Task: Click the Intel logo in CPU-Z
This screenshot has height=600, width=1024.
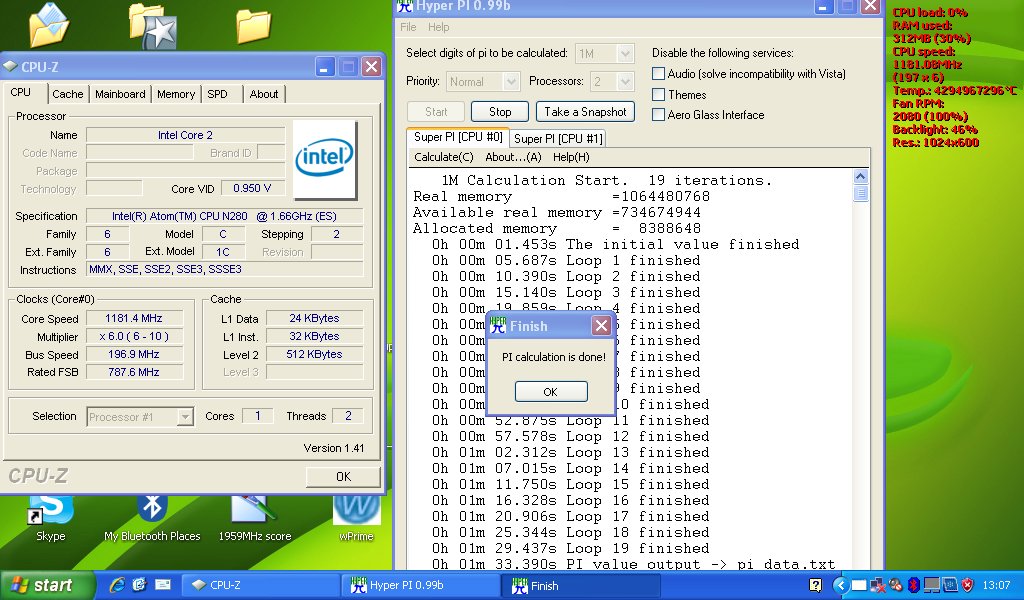Action: (x=325, y=159)
